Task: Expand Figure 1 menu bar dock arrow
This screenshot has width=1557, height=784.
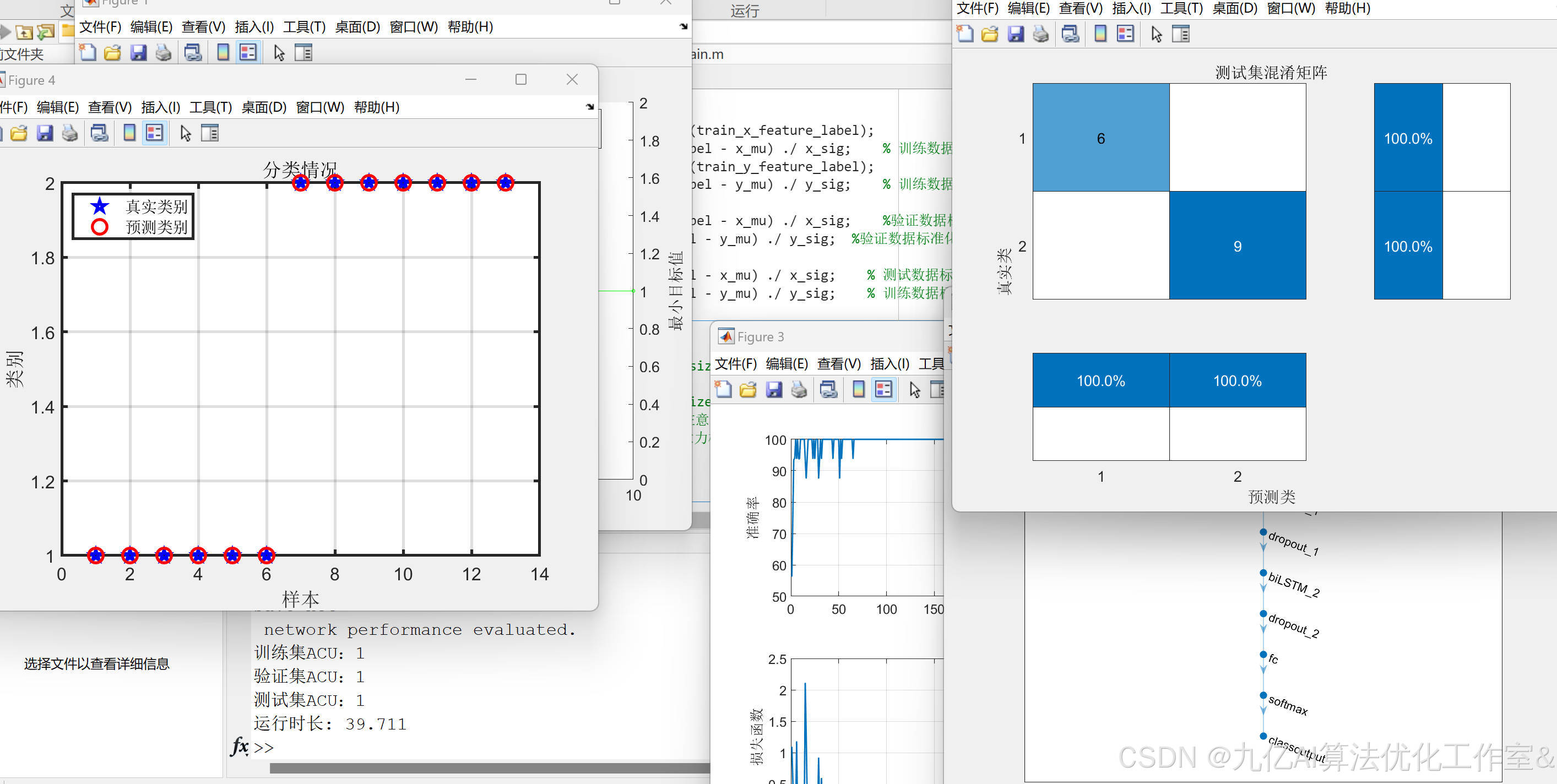Action: click(x=683, y=26)
